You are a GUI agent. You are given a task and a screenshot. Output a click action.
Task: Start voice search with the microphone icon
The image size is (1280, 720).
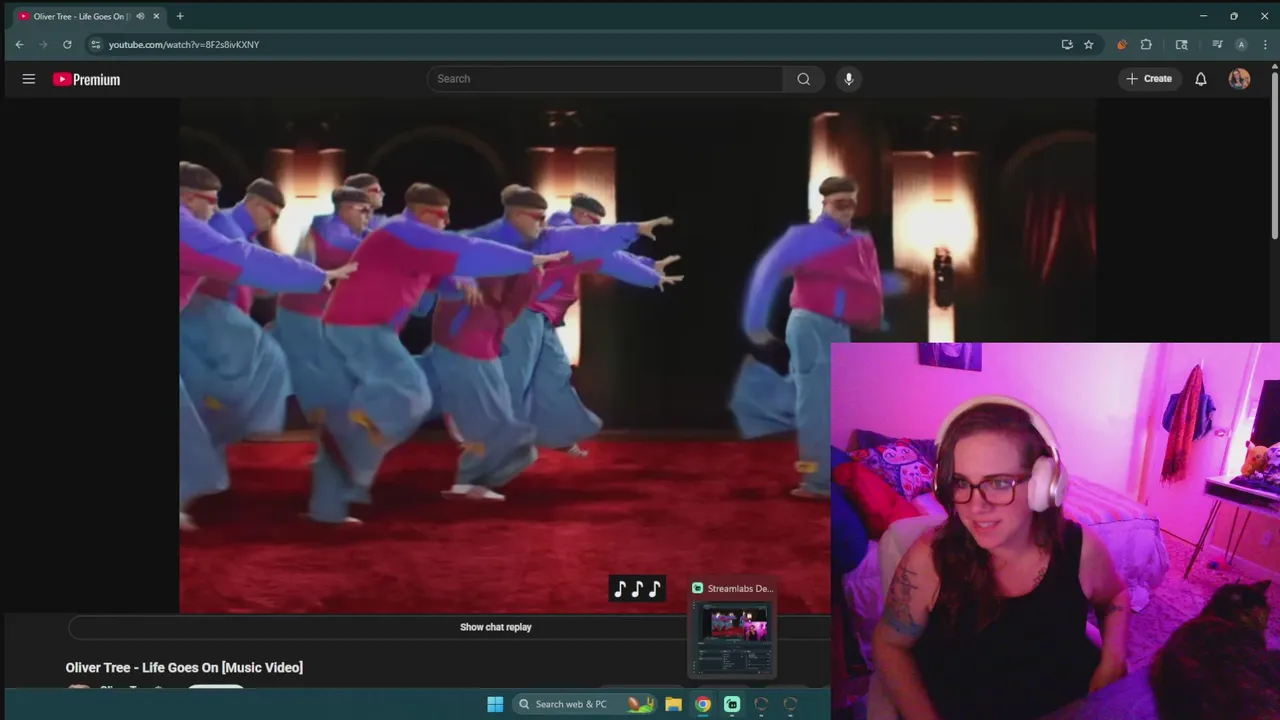point(848,79)
